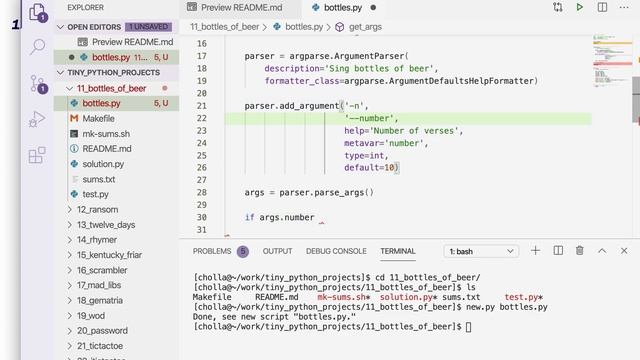Screen dimensions: 640x360
Task: Expand the 21_tictactoe folder
Action: [69, 346]
